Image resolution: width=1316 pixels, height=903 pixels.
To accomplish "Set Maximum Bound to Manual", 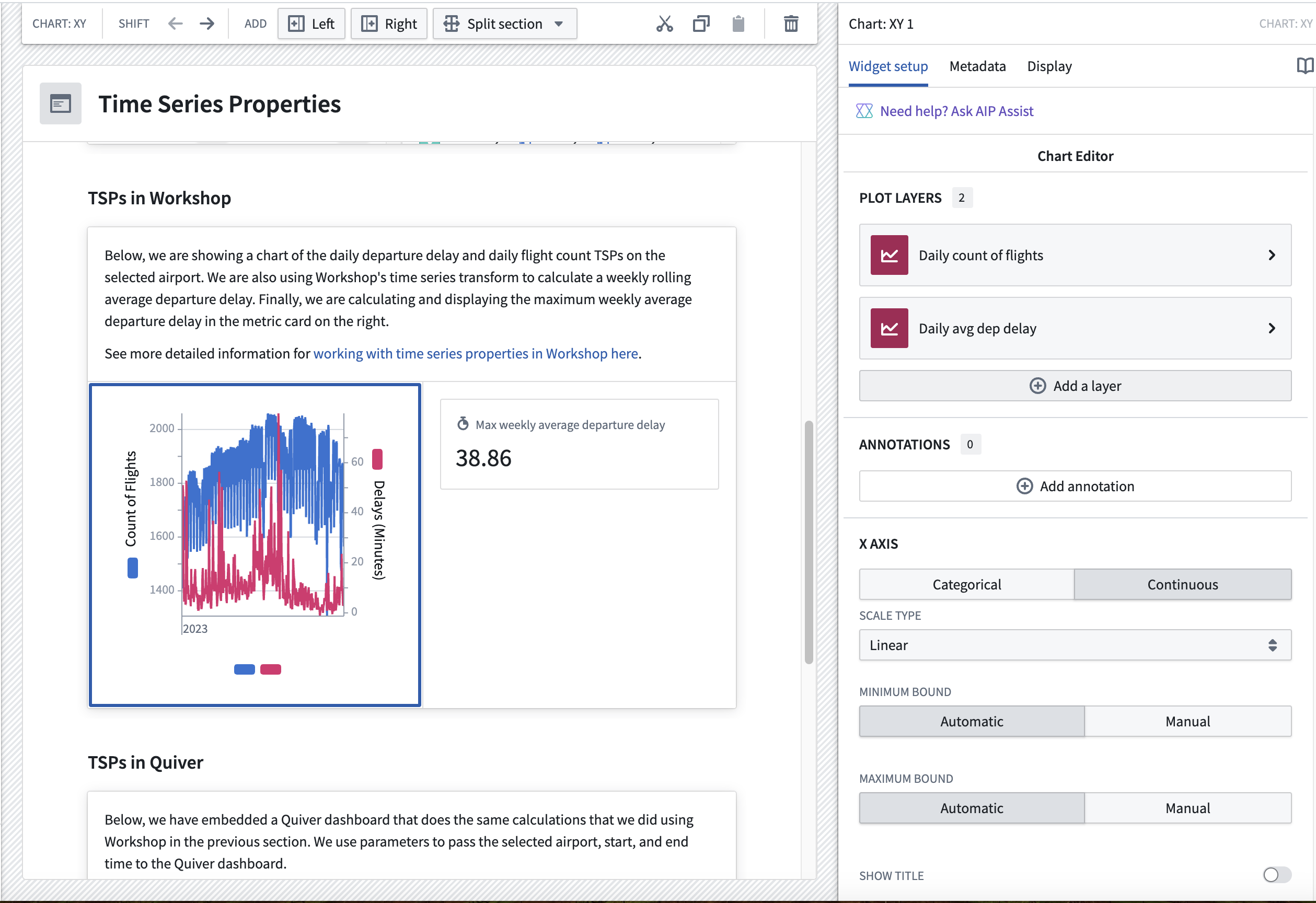I will 1188,808.
